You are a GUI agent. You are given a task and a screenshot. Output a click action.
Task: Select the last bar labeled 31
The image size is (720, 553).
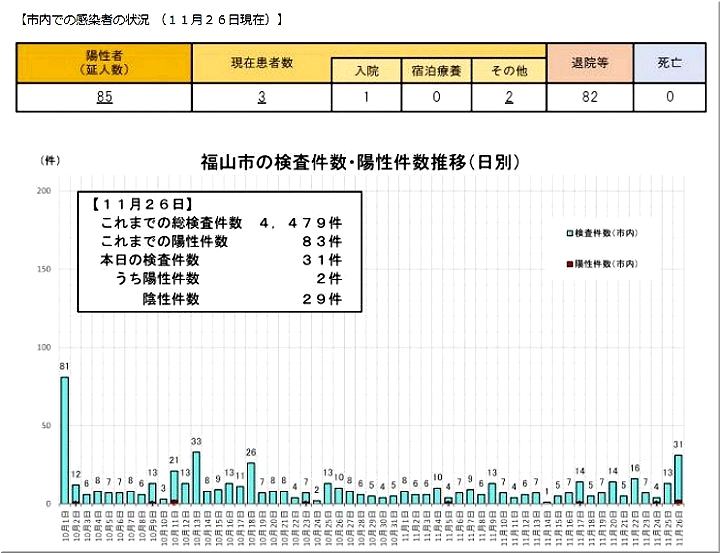[678, 479]
